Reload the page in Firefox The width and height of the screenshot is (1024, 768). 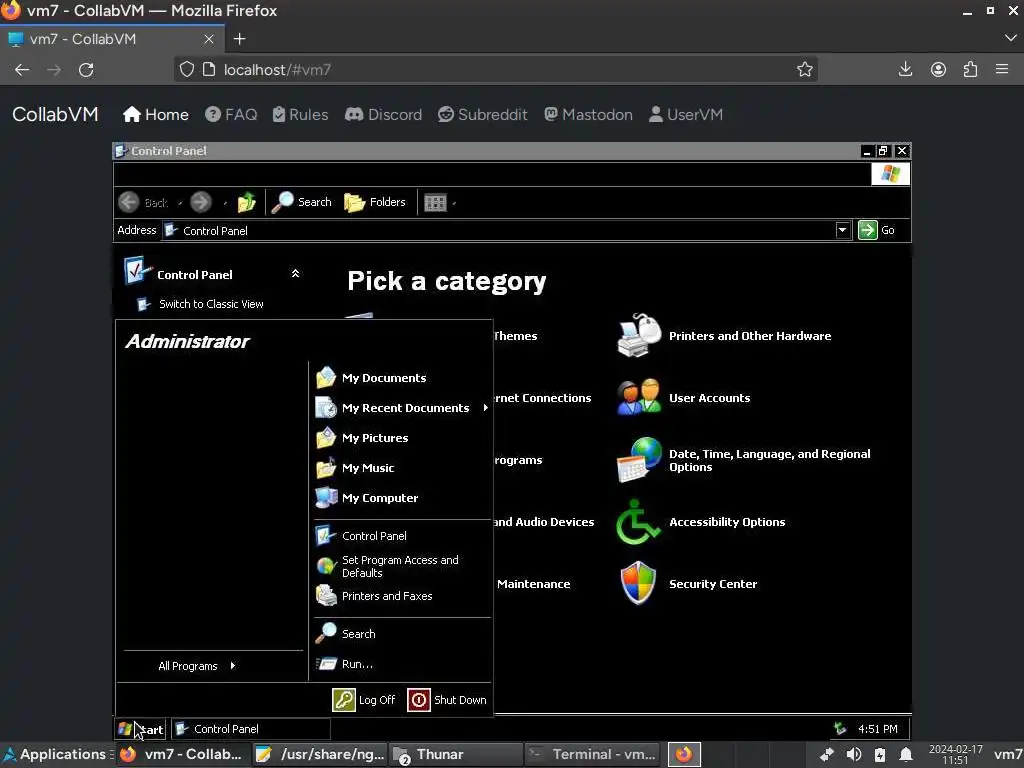86,69
